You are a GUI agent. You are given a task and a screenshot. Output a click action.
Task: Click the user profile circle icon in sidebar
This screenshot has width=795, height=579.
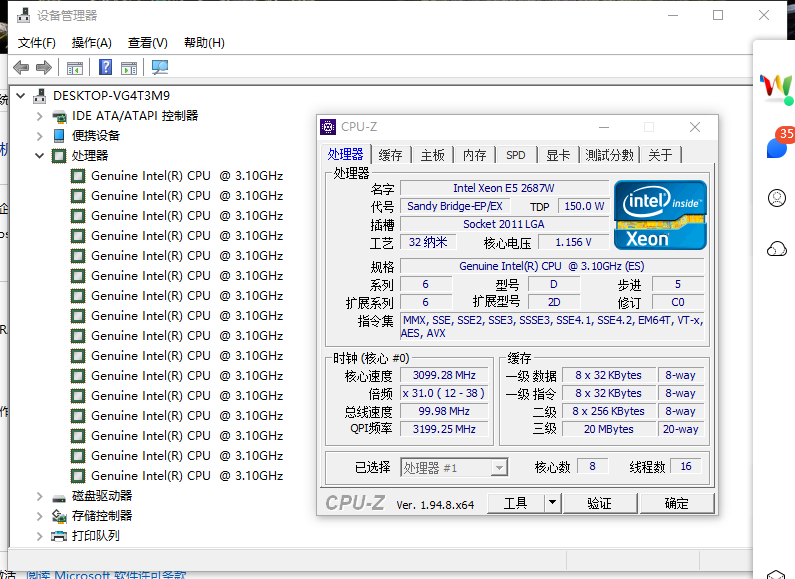(x=777, y=198)
